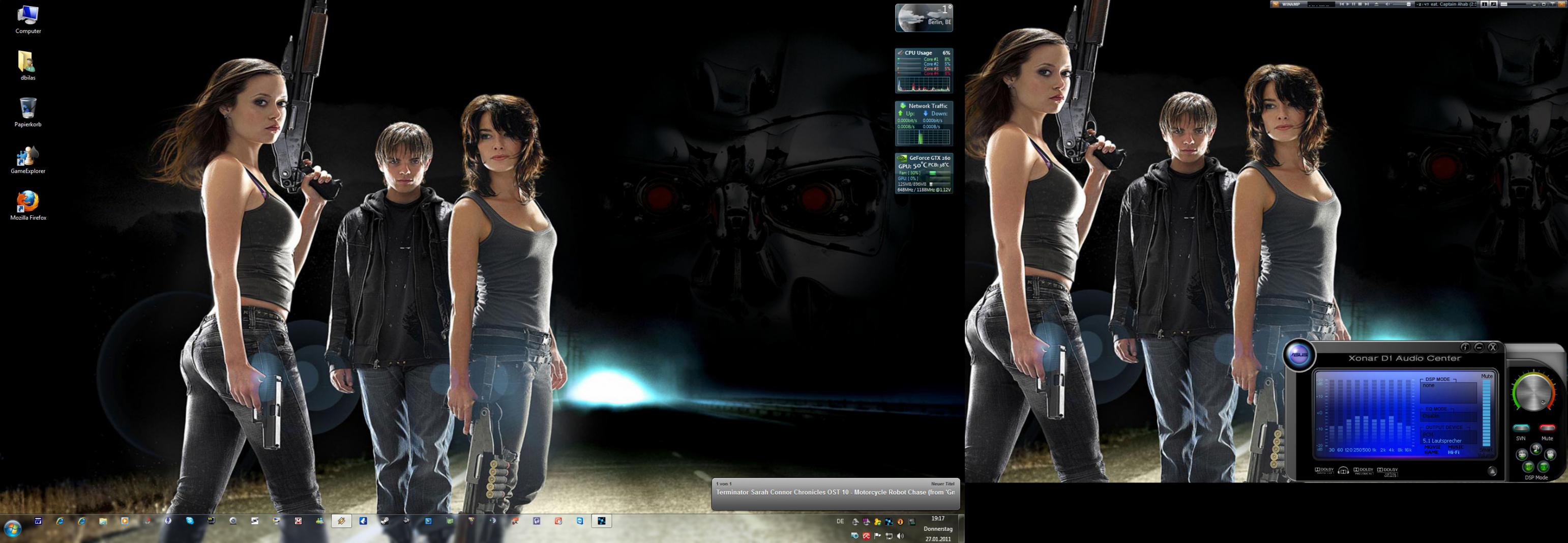The image size is (1568, 543).
Task: Click the Dolby Headphone logo
Action: (1343, 471)
